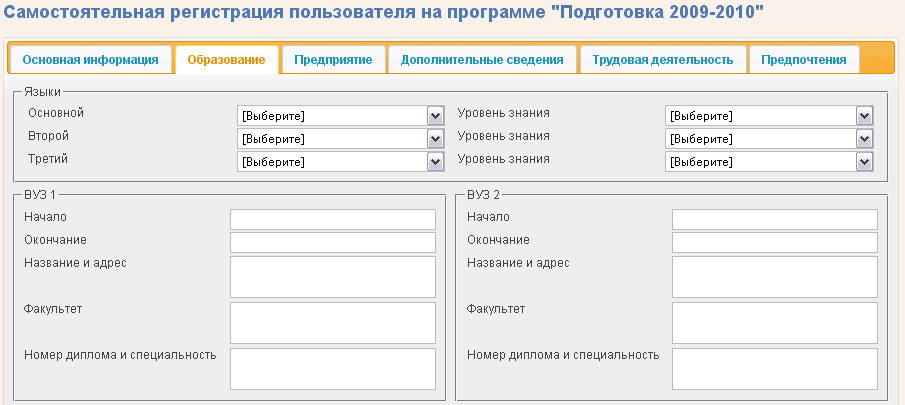905x405 pixels.
Task: Click the ВУЗ 2 Окончание field
Action: click(x=775, y=243)
